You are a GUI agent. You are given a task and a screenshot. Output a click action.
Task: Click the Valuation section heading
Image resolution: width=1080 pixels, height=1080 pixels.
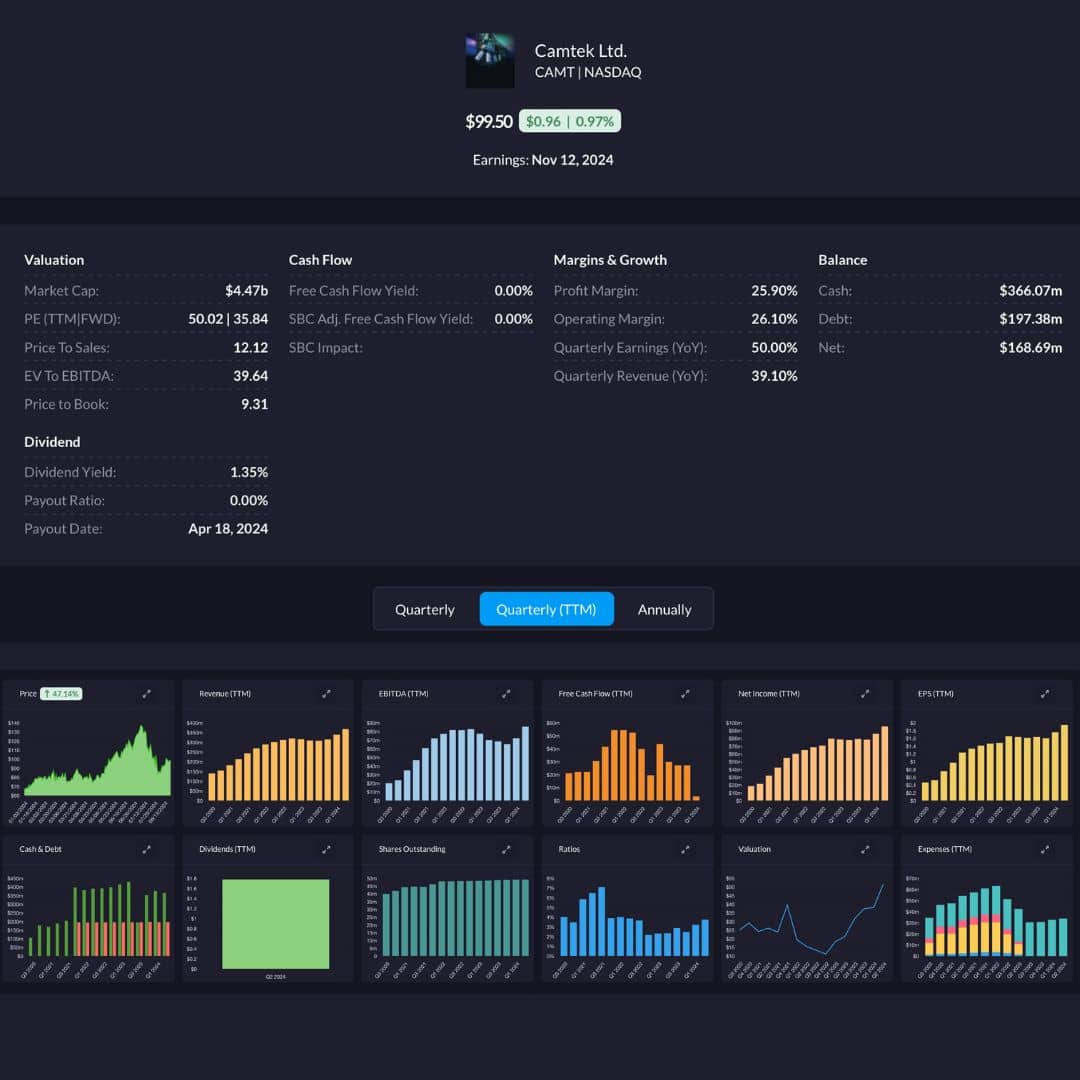click(54, 260)
